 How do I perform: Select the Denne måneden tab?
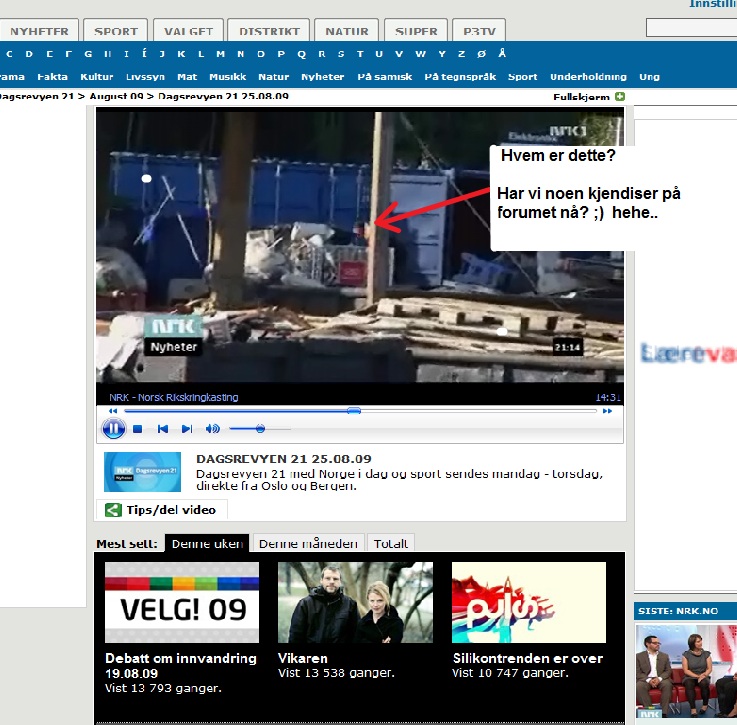point(308,544)
